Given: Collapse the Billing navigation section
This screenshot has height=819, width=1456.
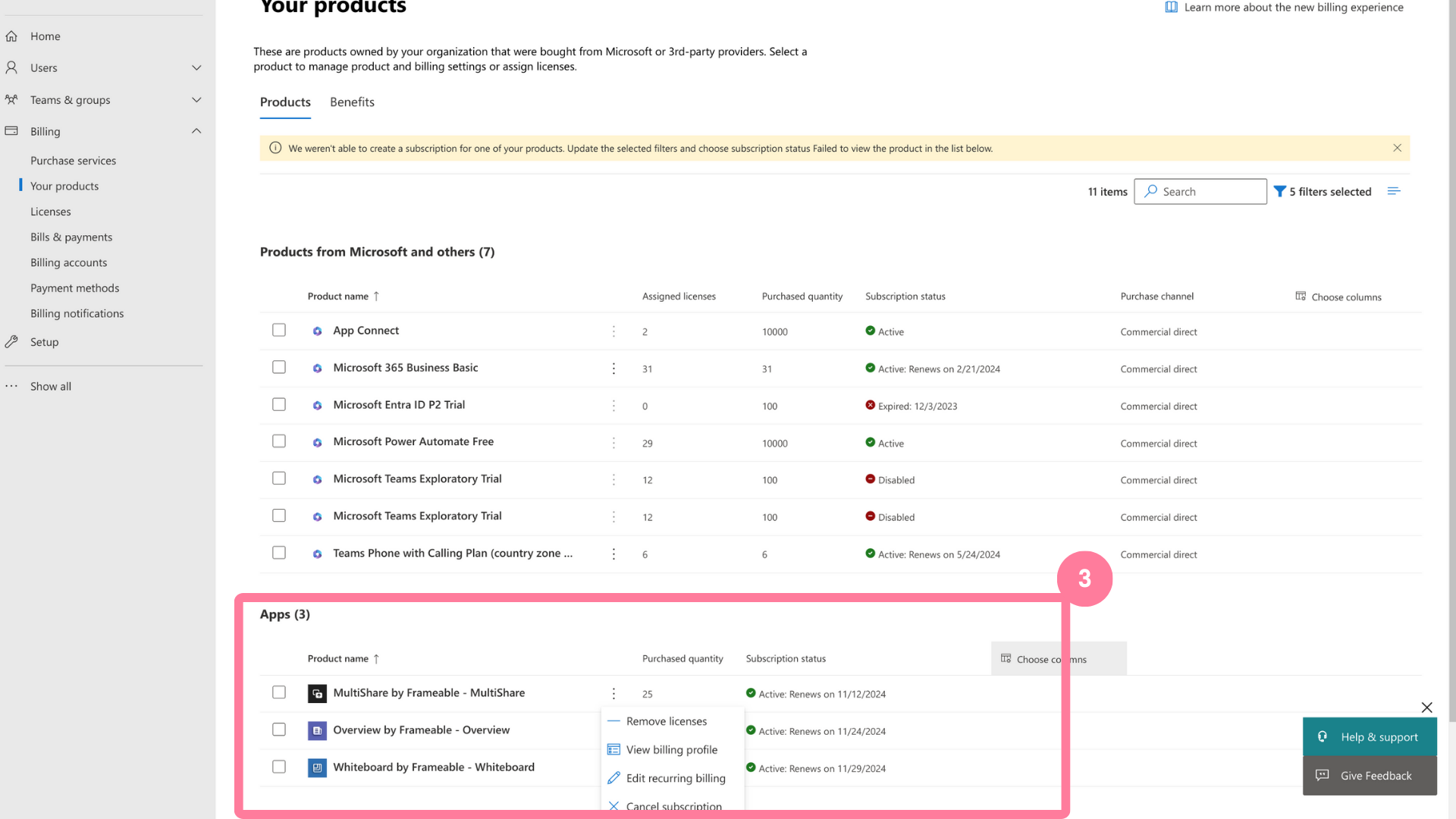Looking at the screenshot, I should click(196, 131).
